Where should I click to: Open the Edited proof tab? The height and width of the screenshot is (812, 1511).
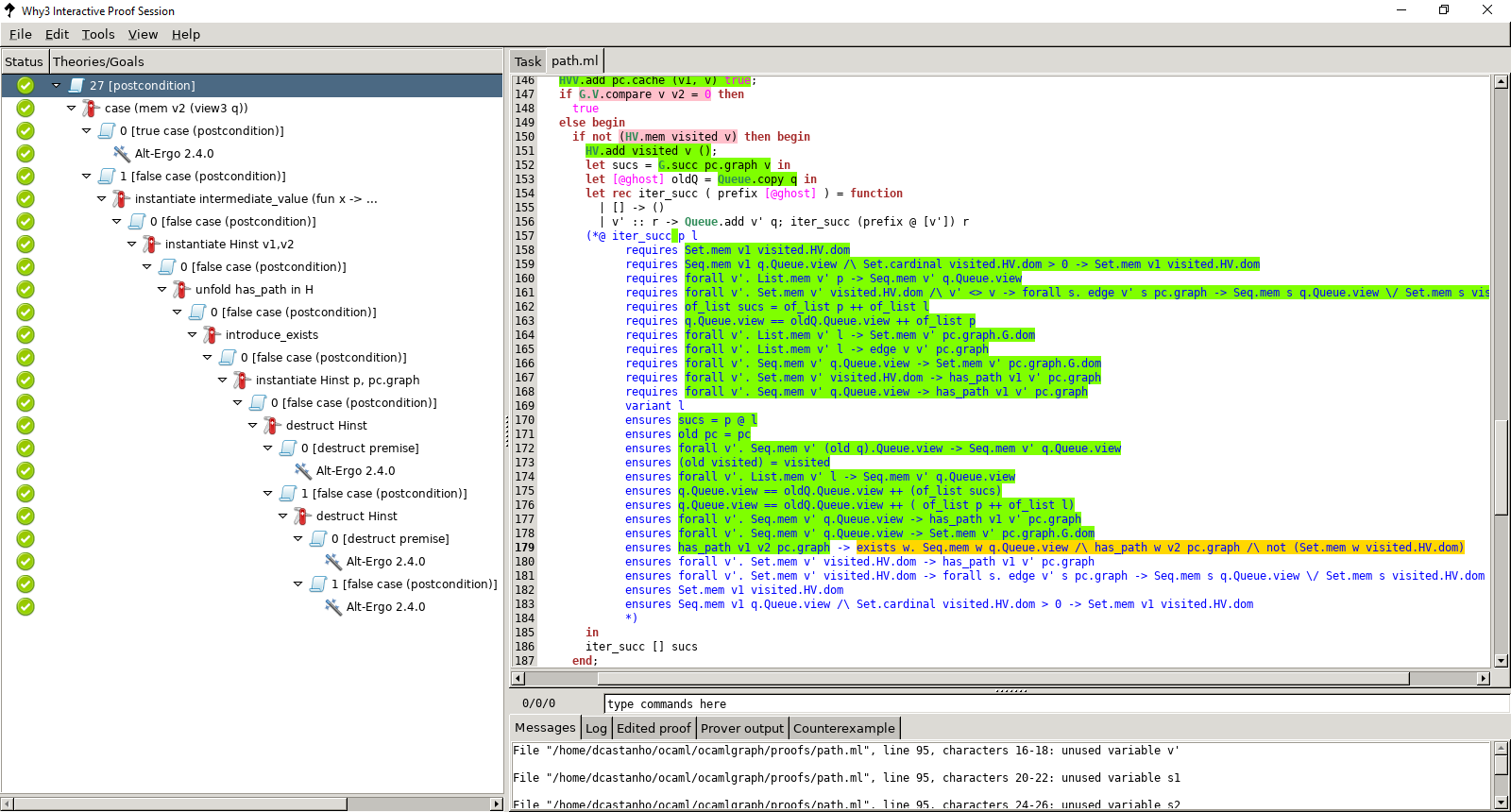(x=654, y=728)
